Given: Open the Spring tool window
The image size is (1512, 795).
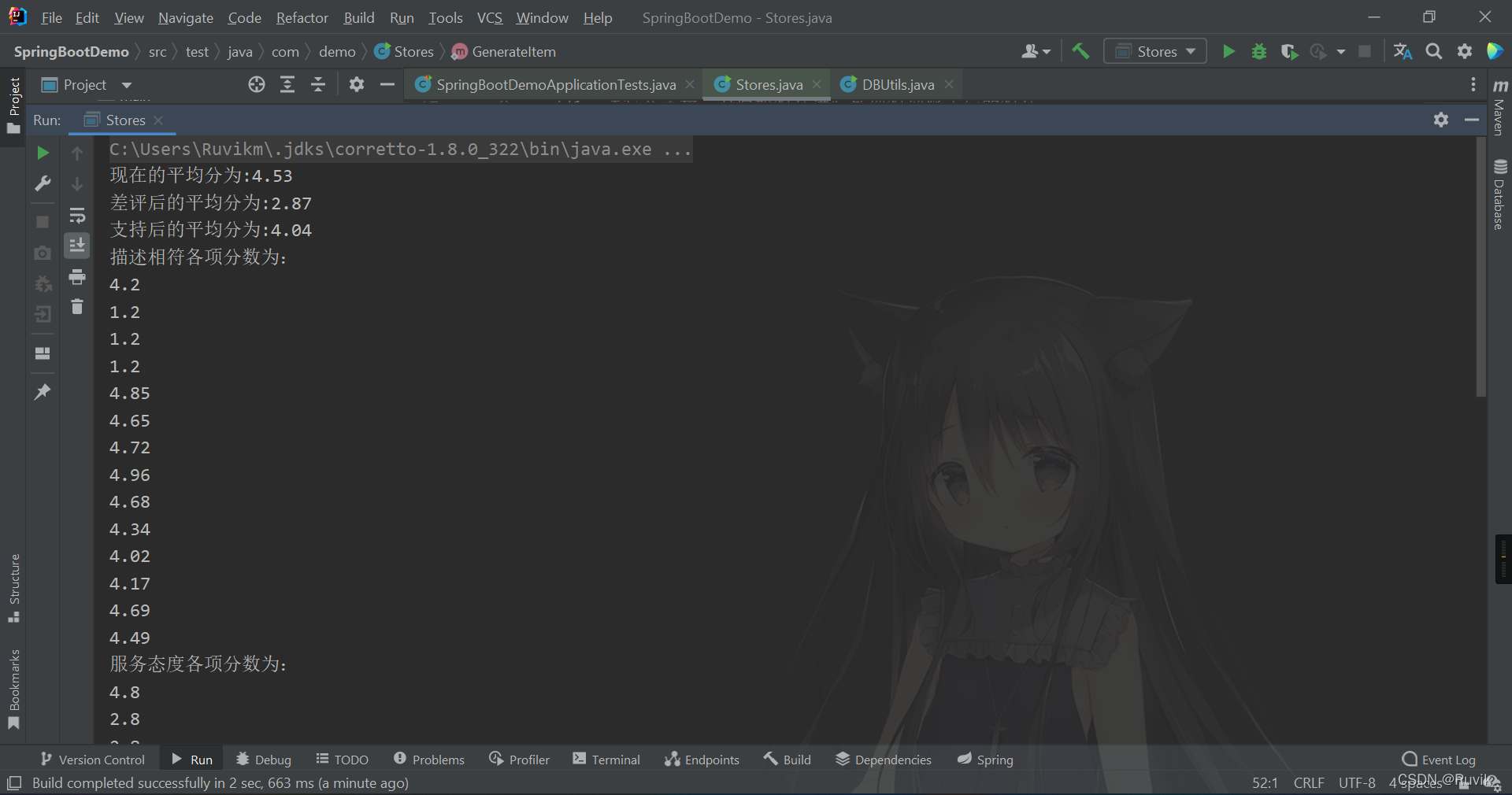Looking at the screenshot, I should tap(985, 760).
